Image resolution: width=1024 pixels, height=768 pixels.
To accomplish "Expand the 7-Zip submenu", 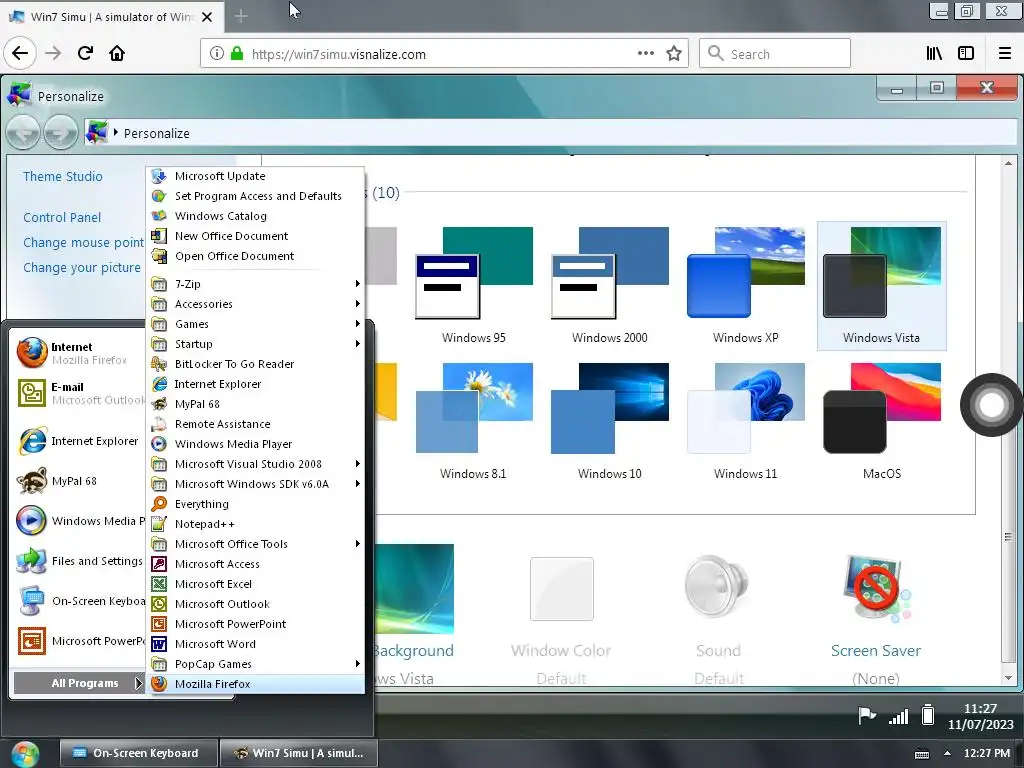I will click(x=255, y=284).
